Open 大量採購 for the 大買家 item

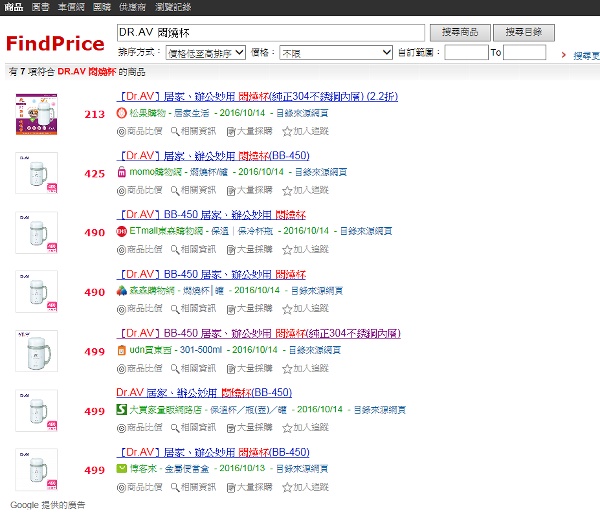click(249, 427)
